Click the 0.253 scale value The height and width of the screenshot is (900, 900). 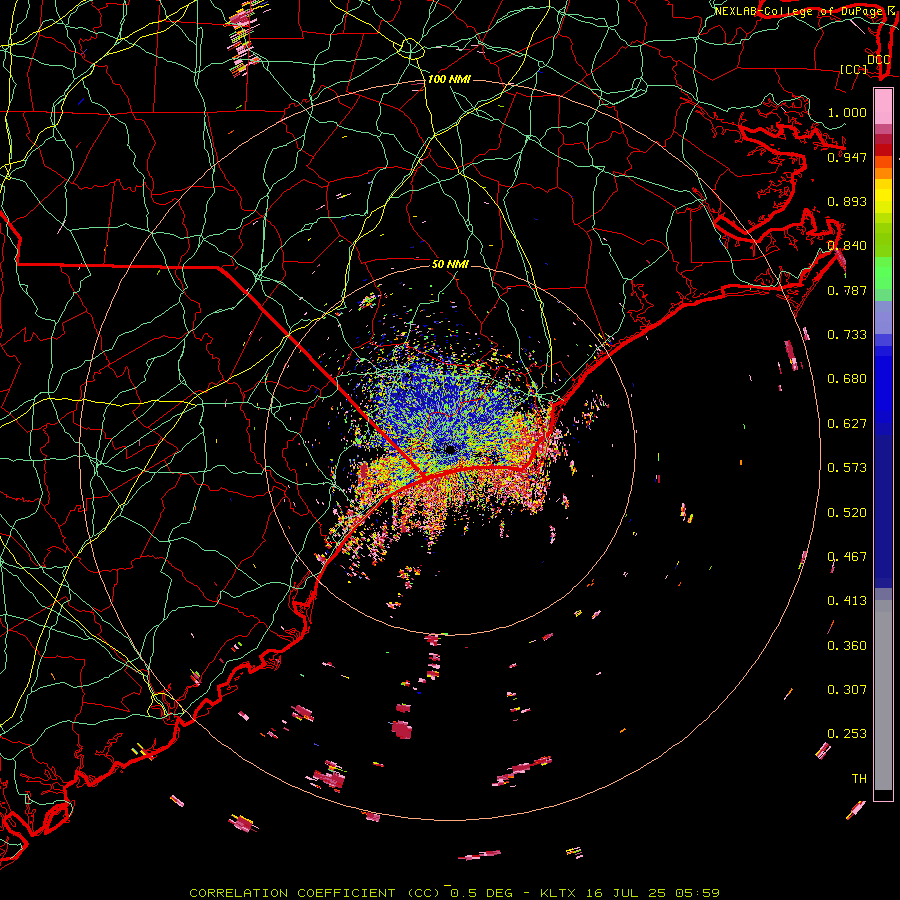pos(847,734)
